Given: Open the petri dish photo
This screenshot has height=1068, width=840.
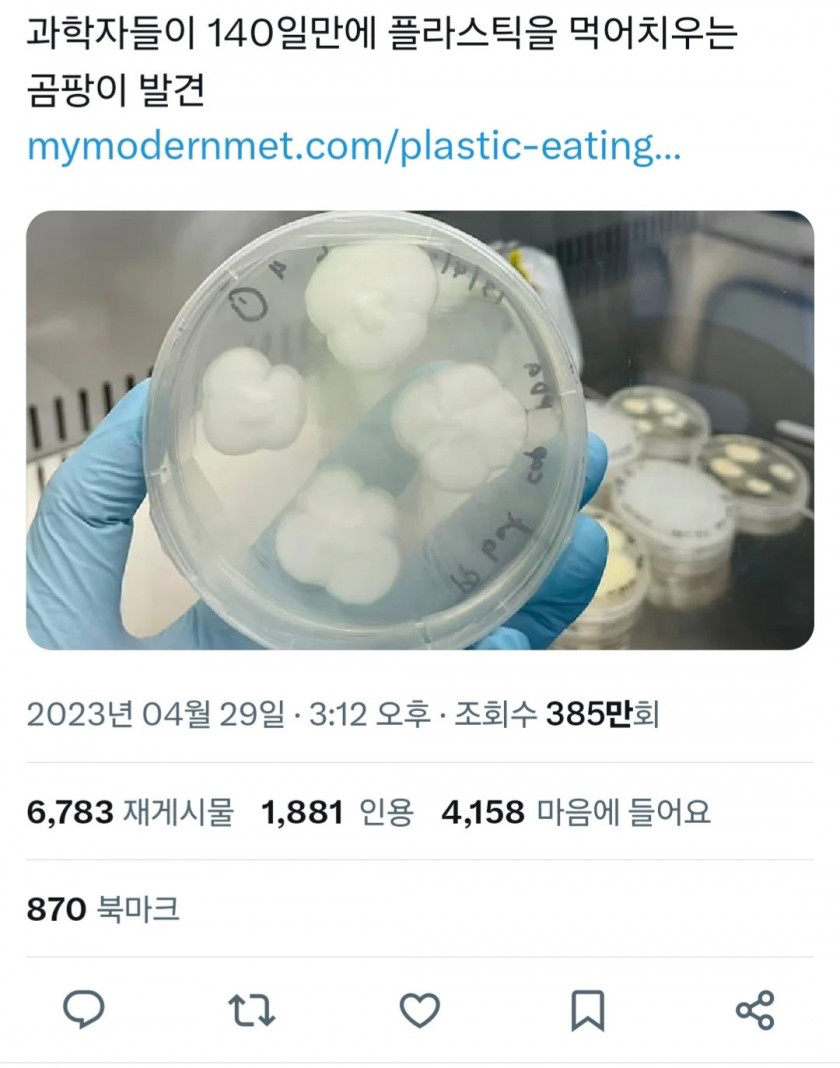Looking at the screenshot, I should (420, 430).
